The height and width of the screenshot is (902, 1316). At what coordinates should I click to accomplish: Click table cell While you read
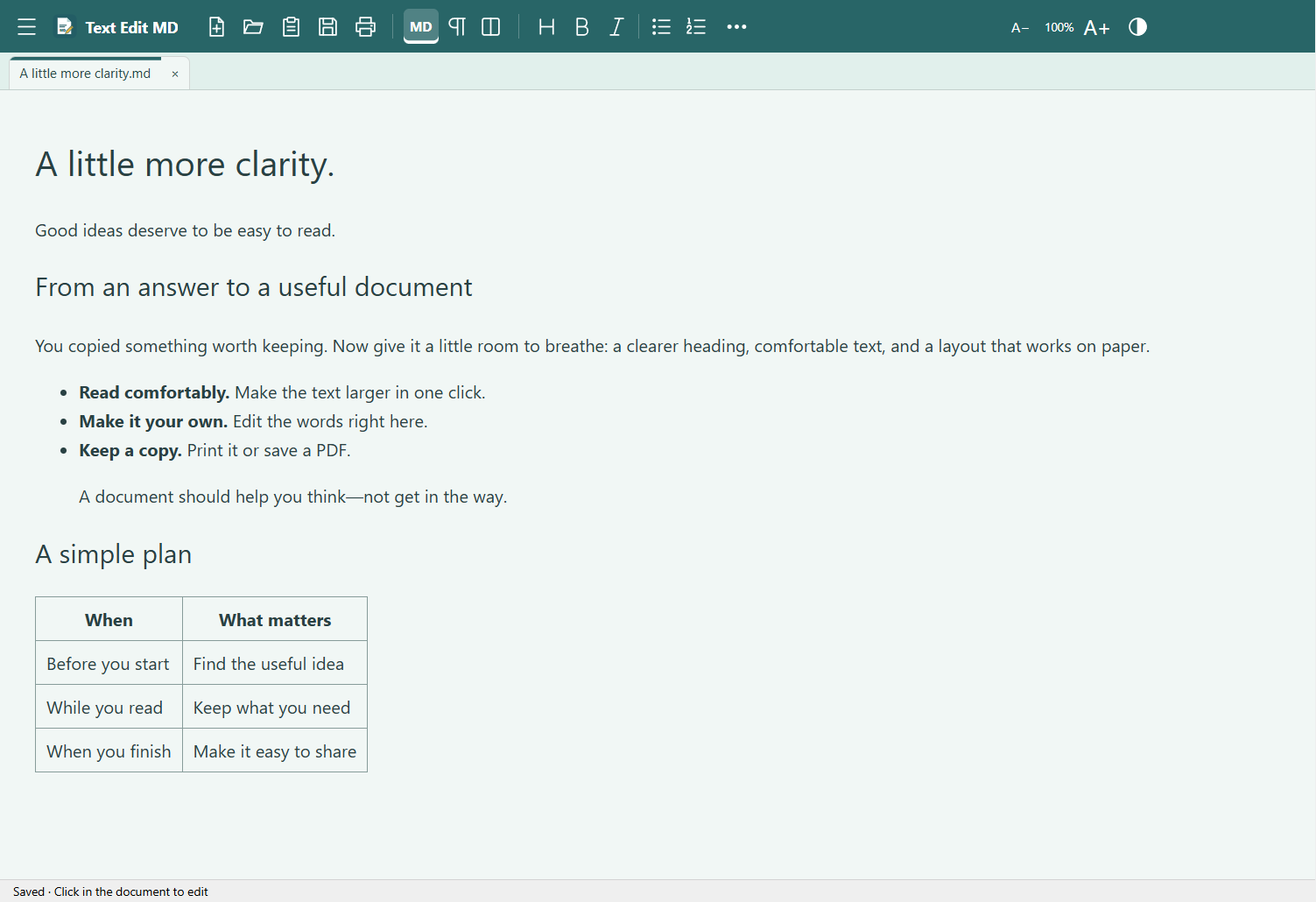[109, 708]
